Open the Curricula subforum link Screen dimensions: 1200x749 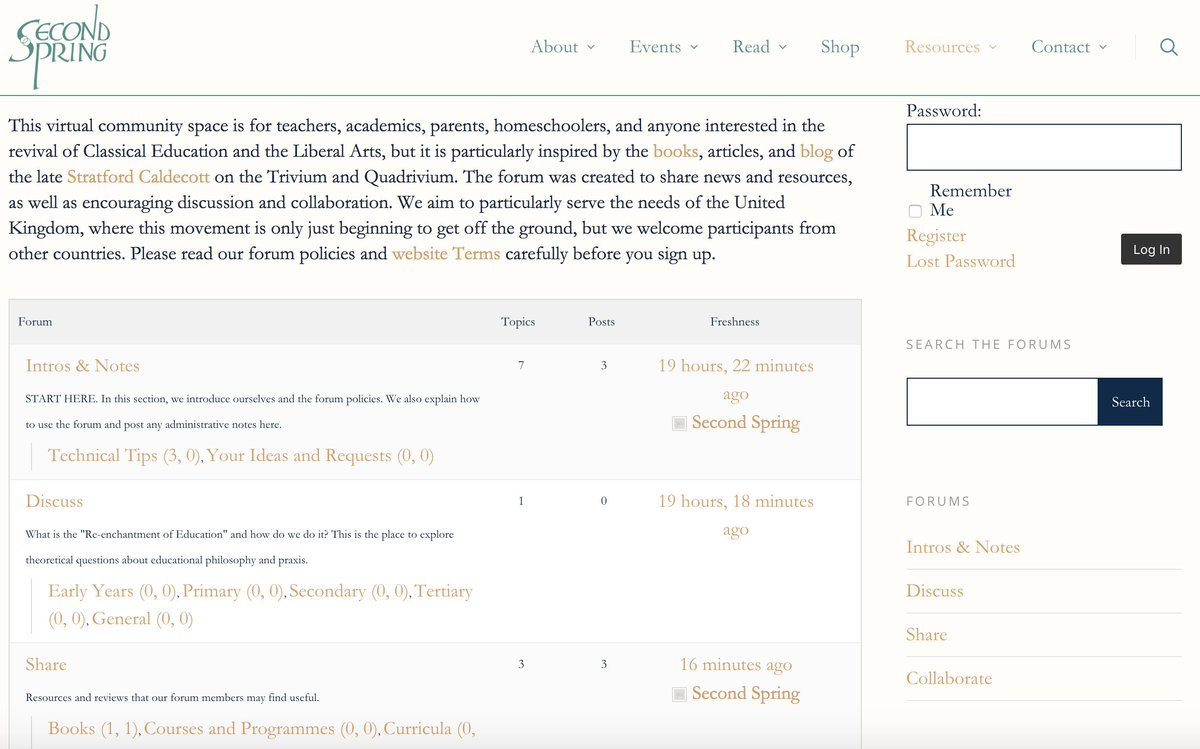click(429, 729)
